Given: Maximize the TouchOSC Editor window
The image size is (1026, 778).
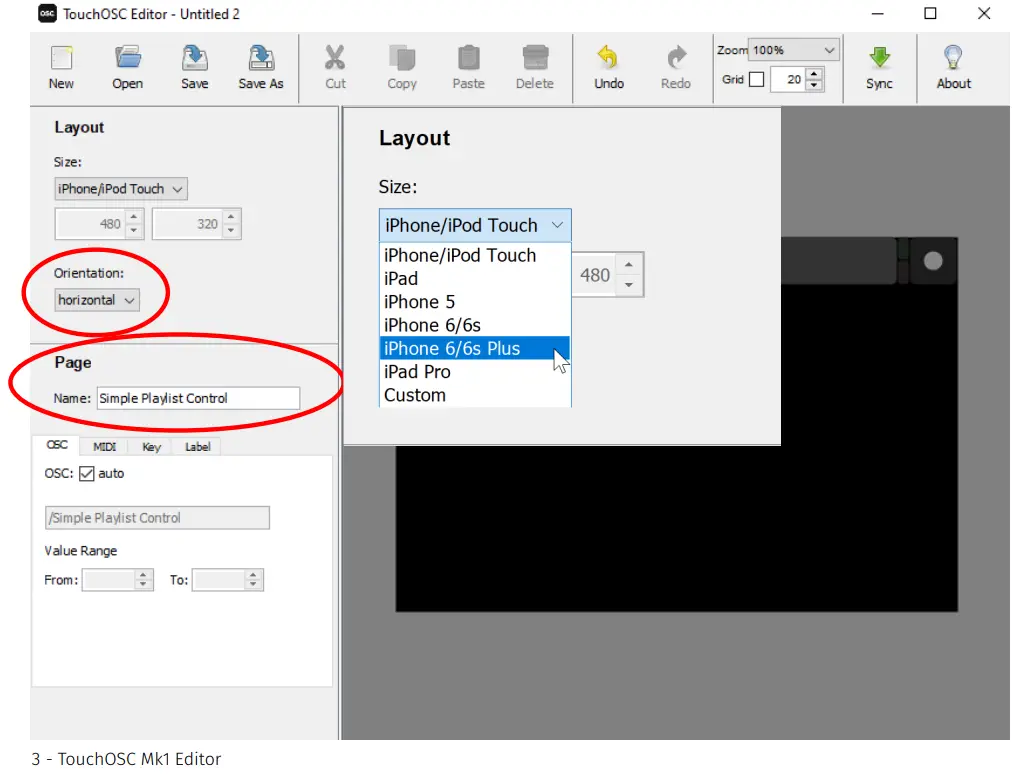Looking at the screenshot, I should (930, 13).
